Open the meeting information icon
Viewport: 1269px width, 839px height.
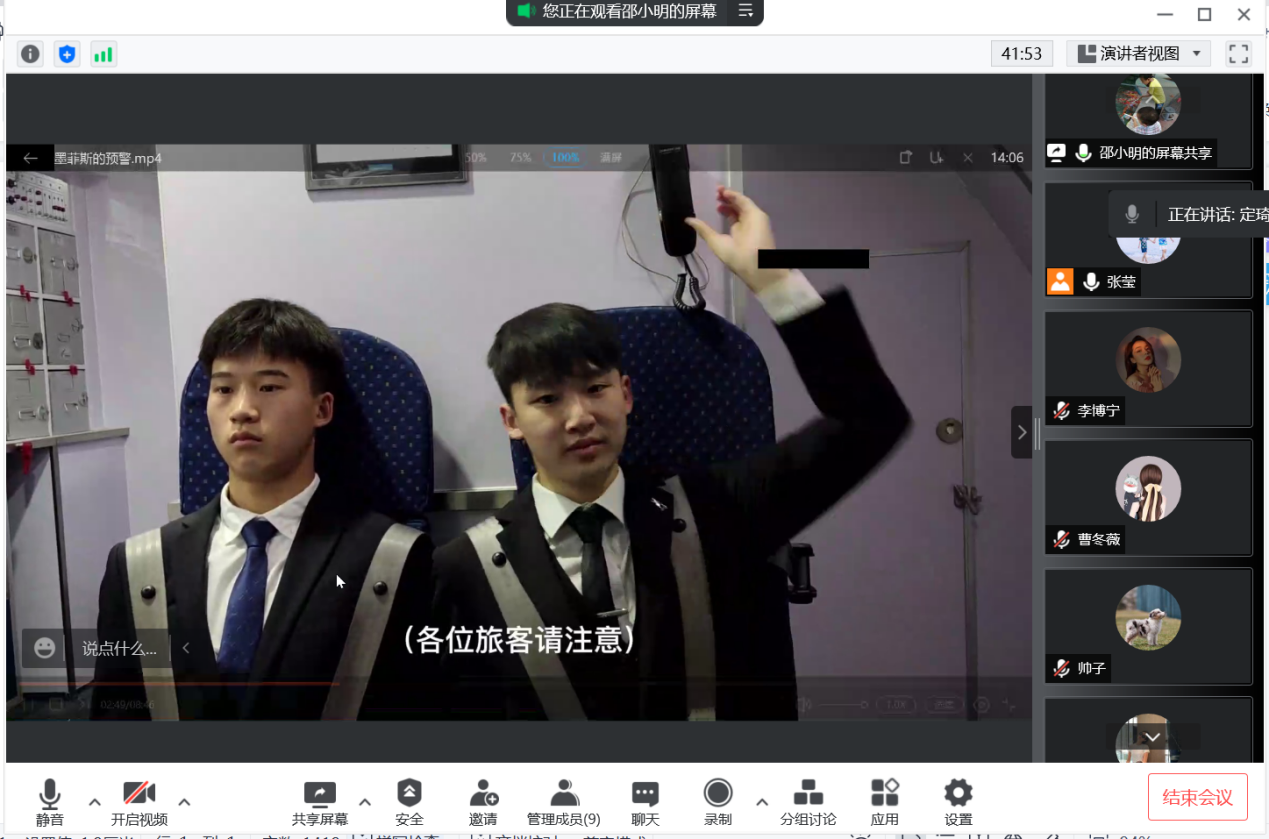31,54
